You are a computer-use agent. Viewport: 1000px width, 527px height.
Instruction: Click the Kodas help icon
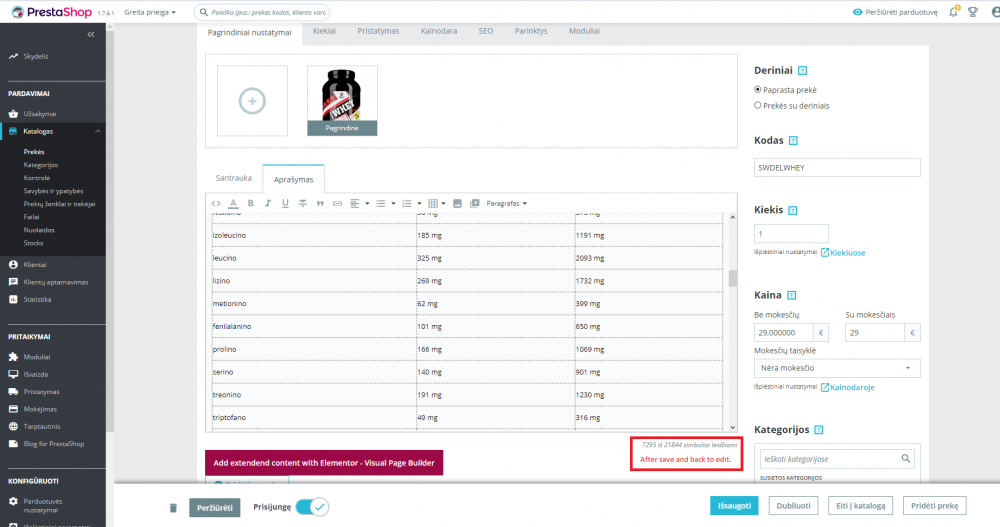[x=793, y=140]
